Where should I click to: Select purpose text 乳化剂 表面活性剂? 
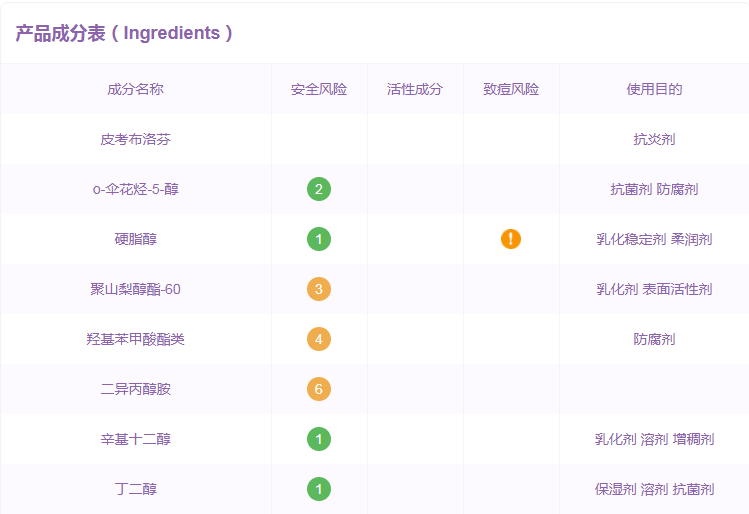pyautogui.click(x=654, y=289)
